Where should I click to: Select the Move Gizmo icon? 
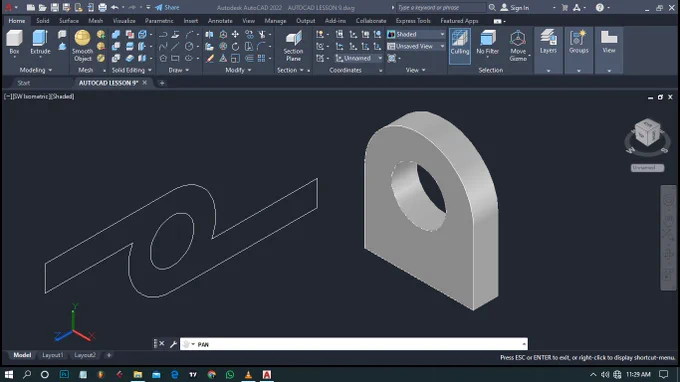pyautogui.click(x=518, y=46)
